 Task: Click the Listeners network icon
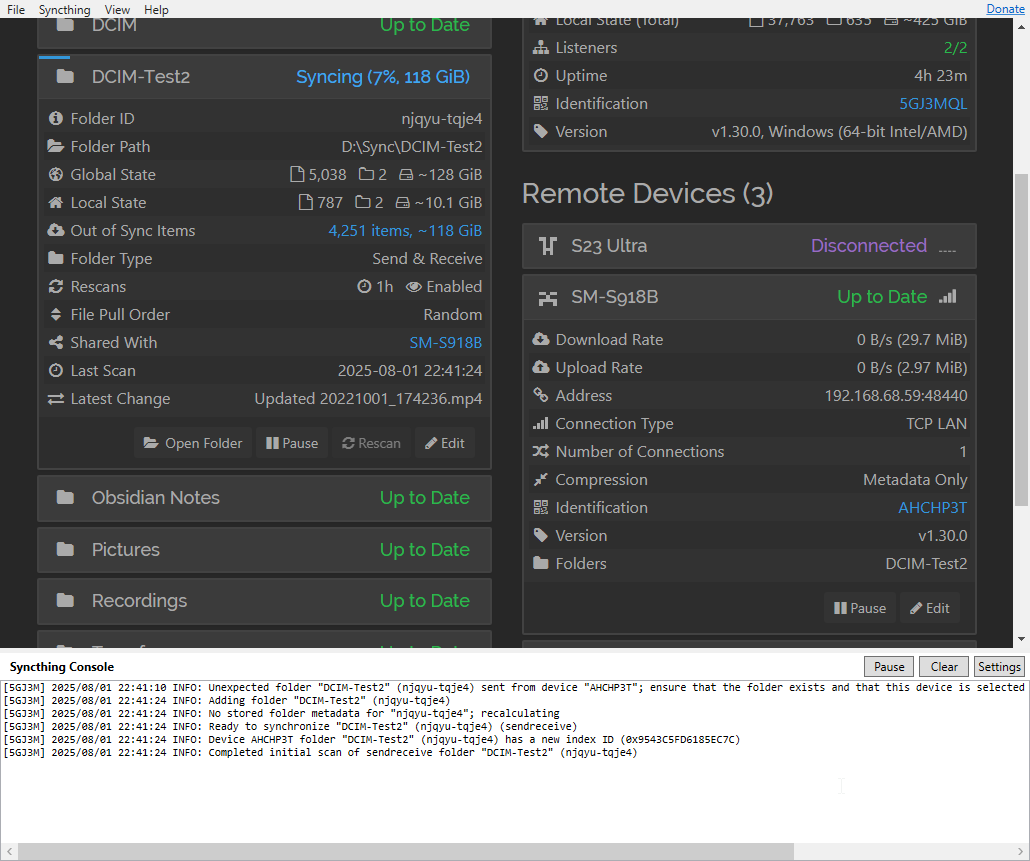pos(541,47)
